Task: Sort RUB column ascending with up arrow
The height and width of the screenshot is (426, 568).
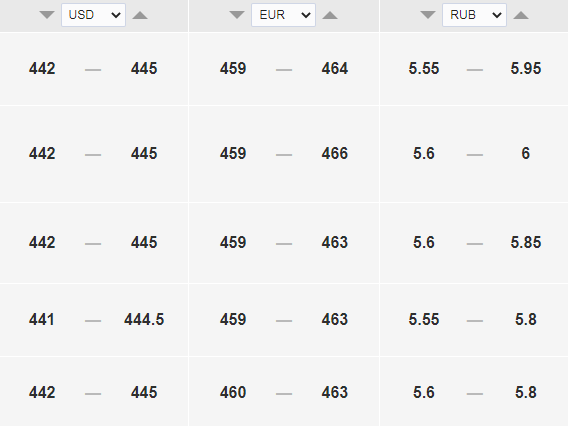Action: [x=521, y=15]
